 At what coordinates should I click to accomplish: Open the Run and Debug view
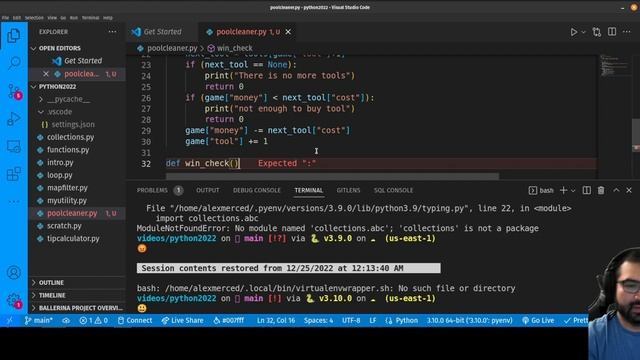[x=13, y=118]
